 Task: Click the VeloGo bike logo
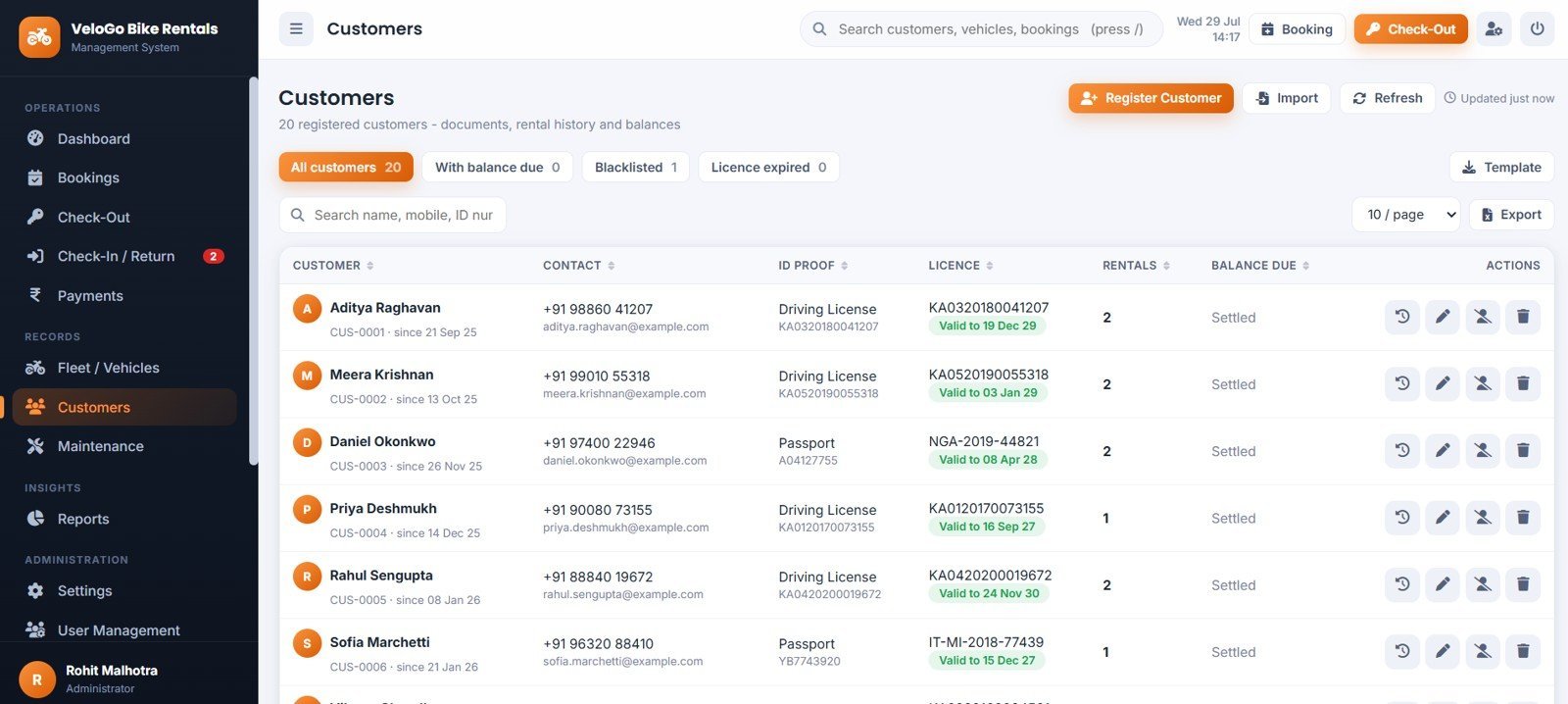39,37
